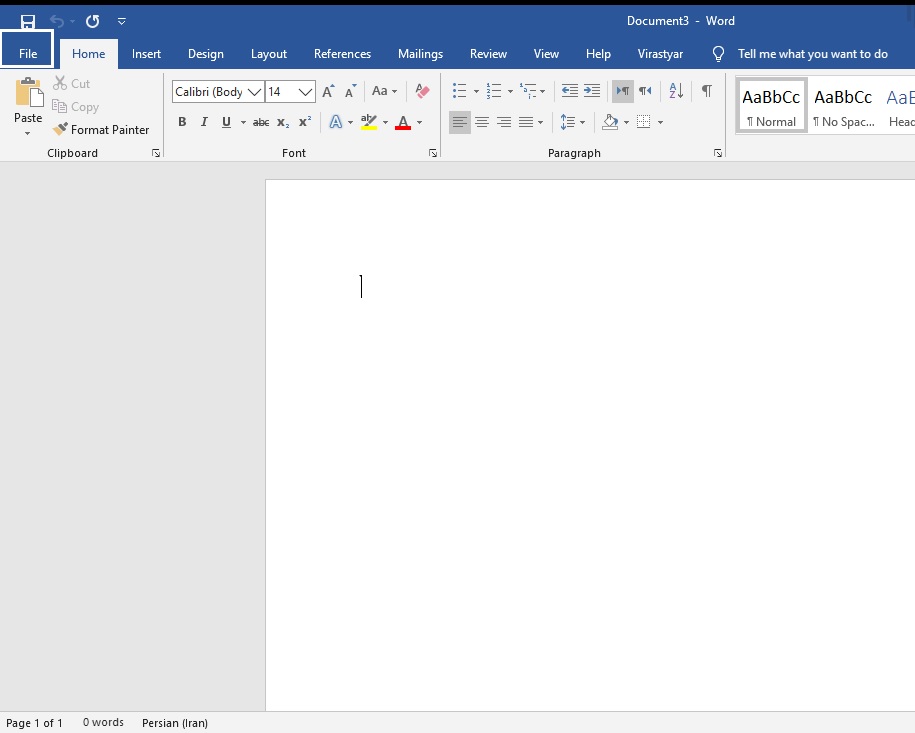The width and height of the screenshot is (915, 733).
Task: Open the Layout tab
Action: pyautogui.click(x=268, y=54)
